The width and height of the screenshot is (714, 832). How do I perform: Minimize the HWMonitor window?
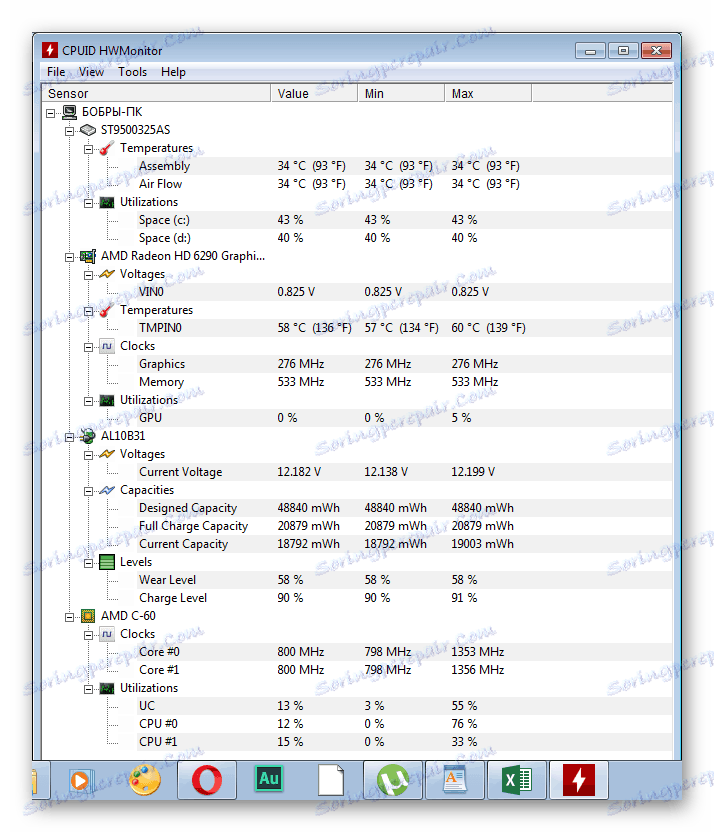(x=590, y=51)
